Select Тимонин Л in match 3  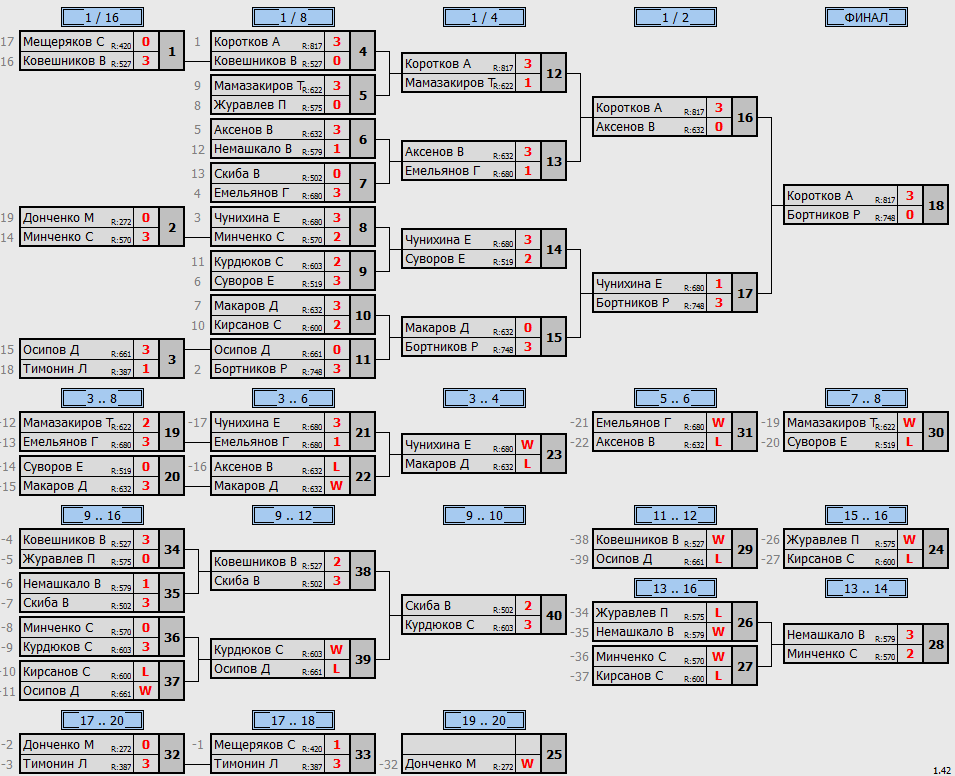point(55,369)
